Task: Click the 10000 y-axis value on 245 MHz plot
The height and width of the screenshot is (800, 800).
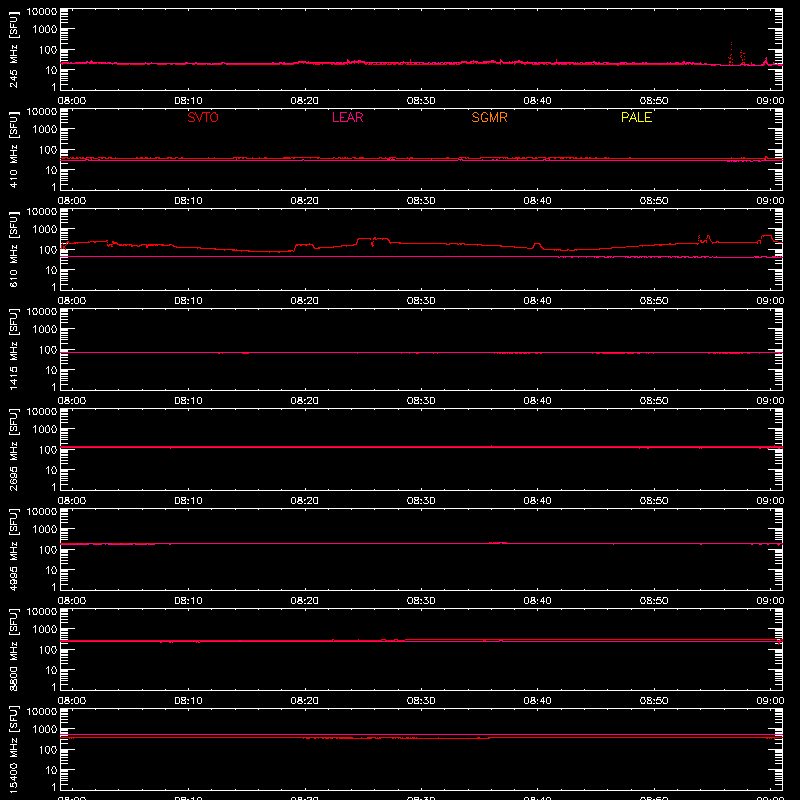Action: (42, 12)
